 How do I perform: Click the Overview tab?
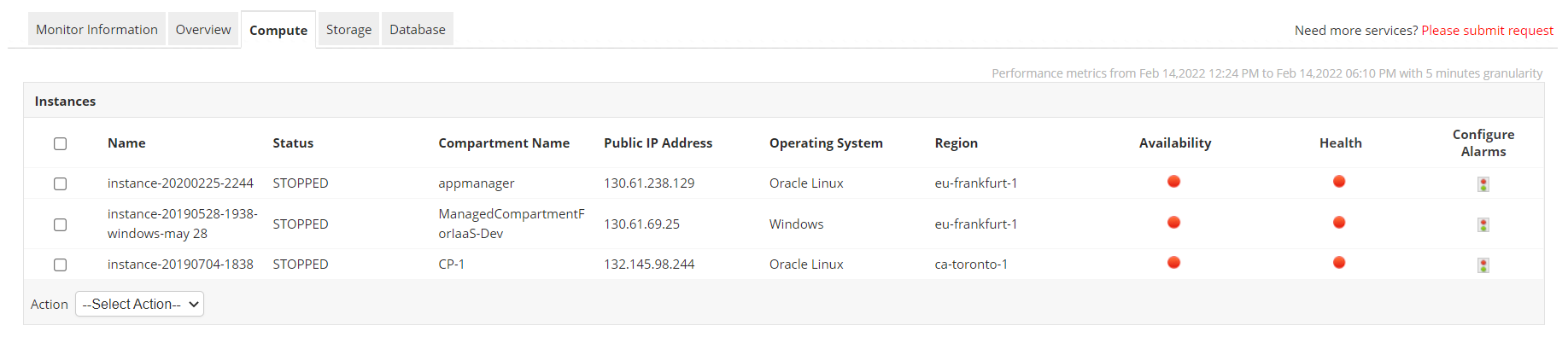click(203, 30)
